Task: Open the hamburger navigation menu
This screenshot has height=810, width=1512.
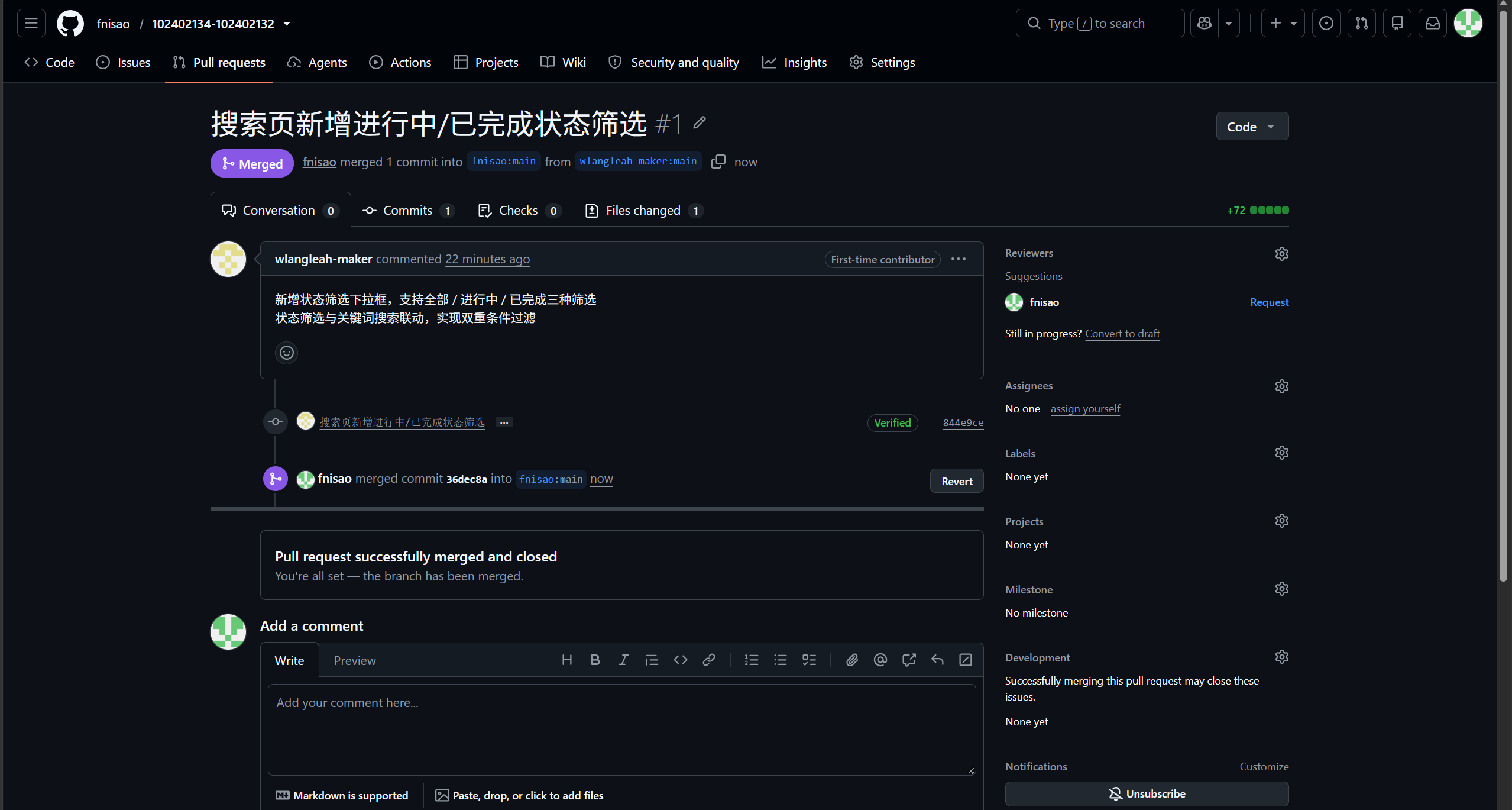Action: (31, 24)
